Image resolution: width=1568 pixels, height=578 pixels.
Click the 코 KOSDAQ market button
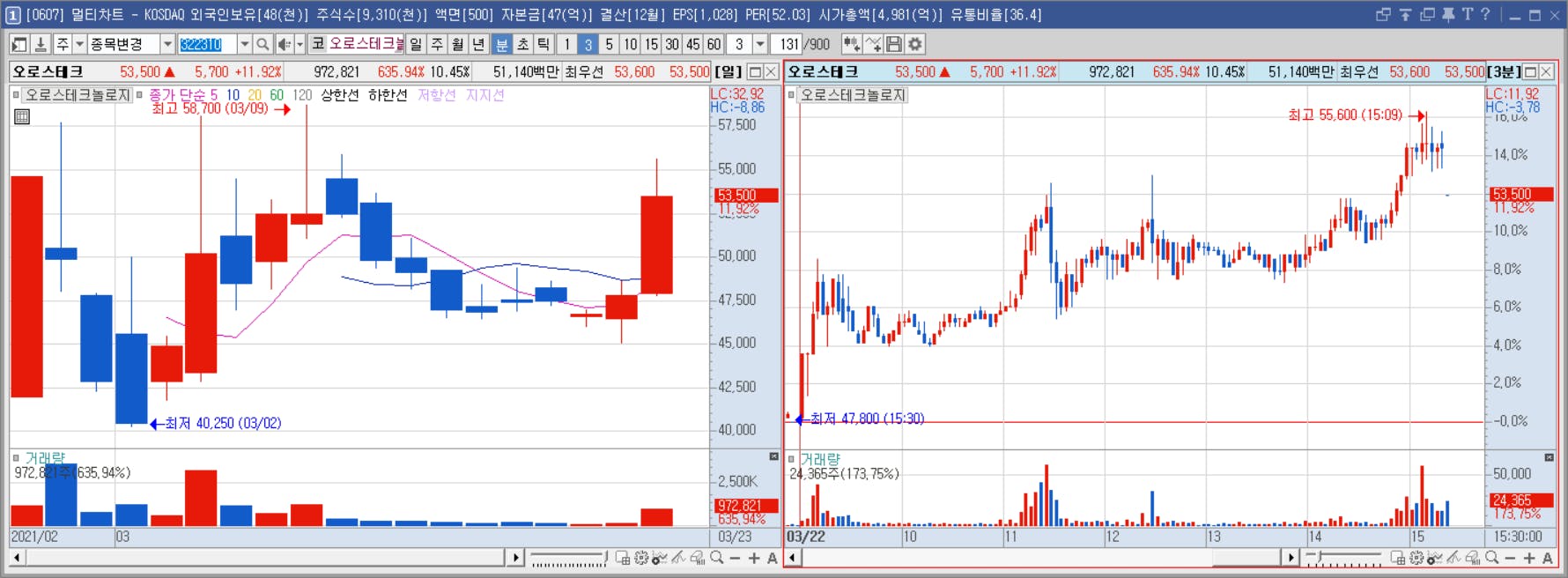[x=318, y=44]
